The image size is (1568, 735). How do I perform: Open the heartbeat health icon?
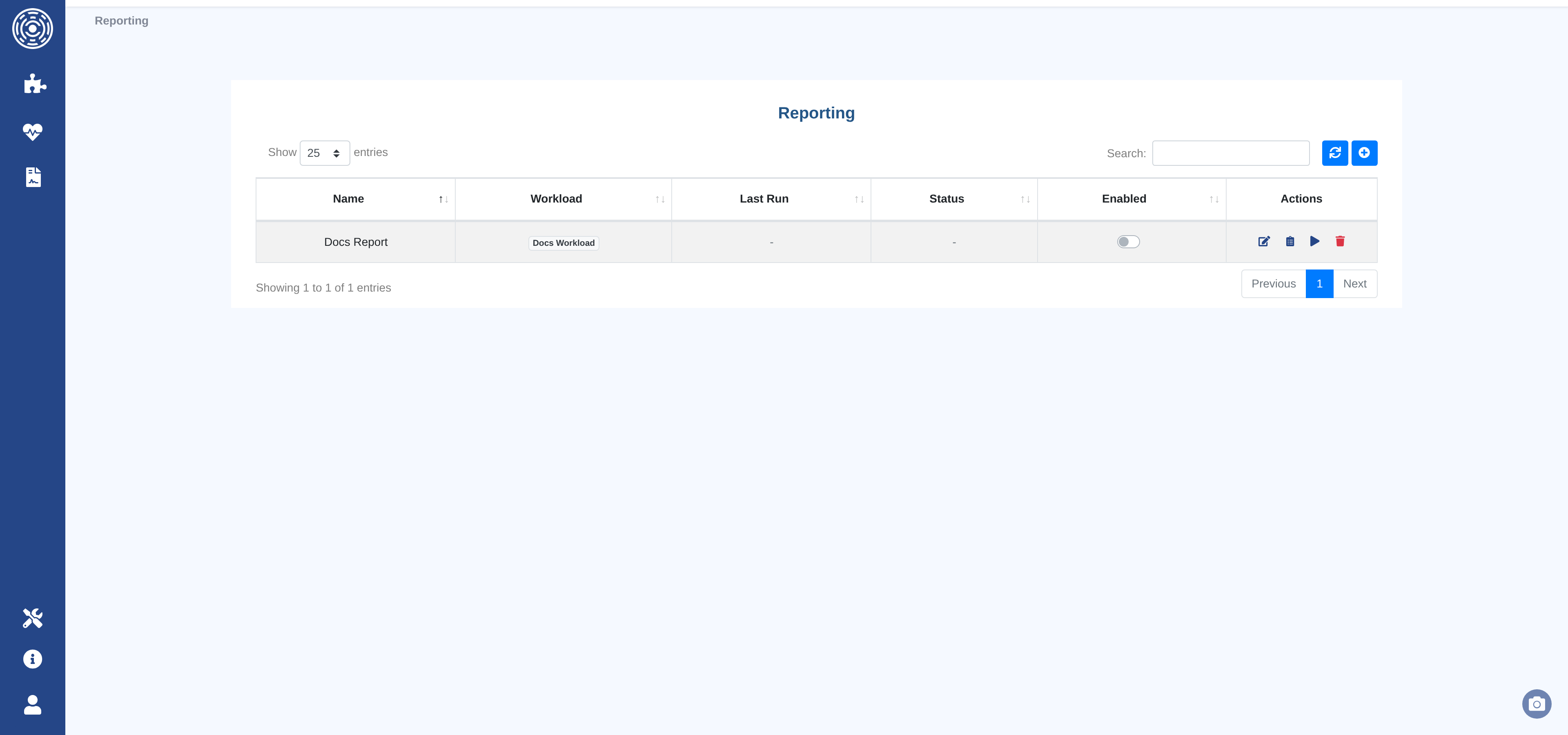[x=33, y=131]
